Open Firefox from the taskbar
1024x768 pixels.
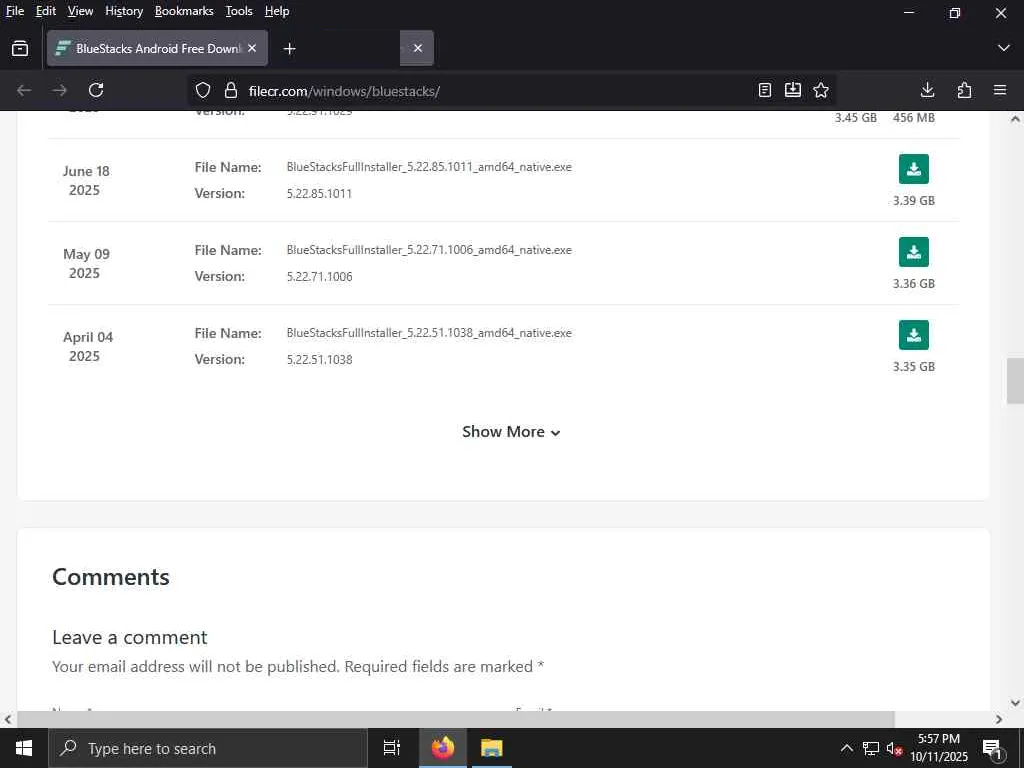442,748
